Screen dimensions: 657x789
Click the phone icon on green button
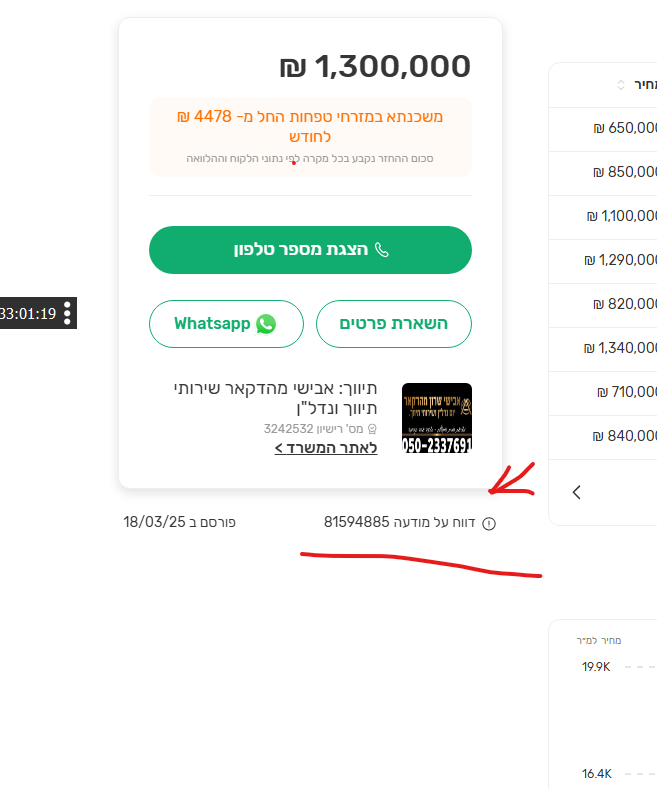point(381,250)
